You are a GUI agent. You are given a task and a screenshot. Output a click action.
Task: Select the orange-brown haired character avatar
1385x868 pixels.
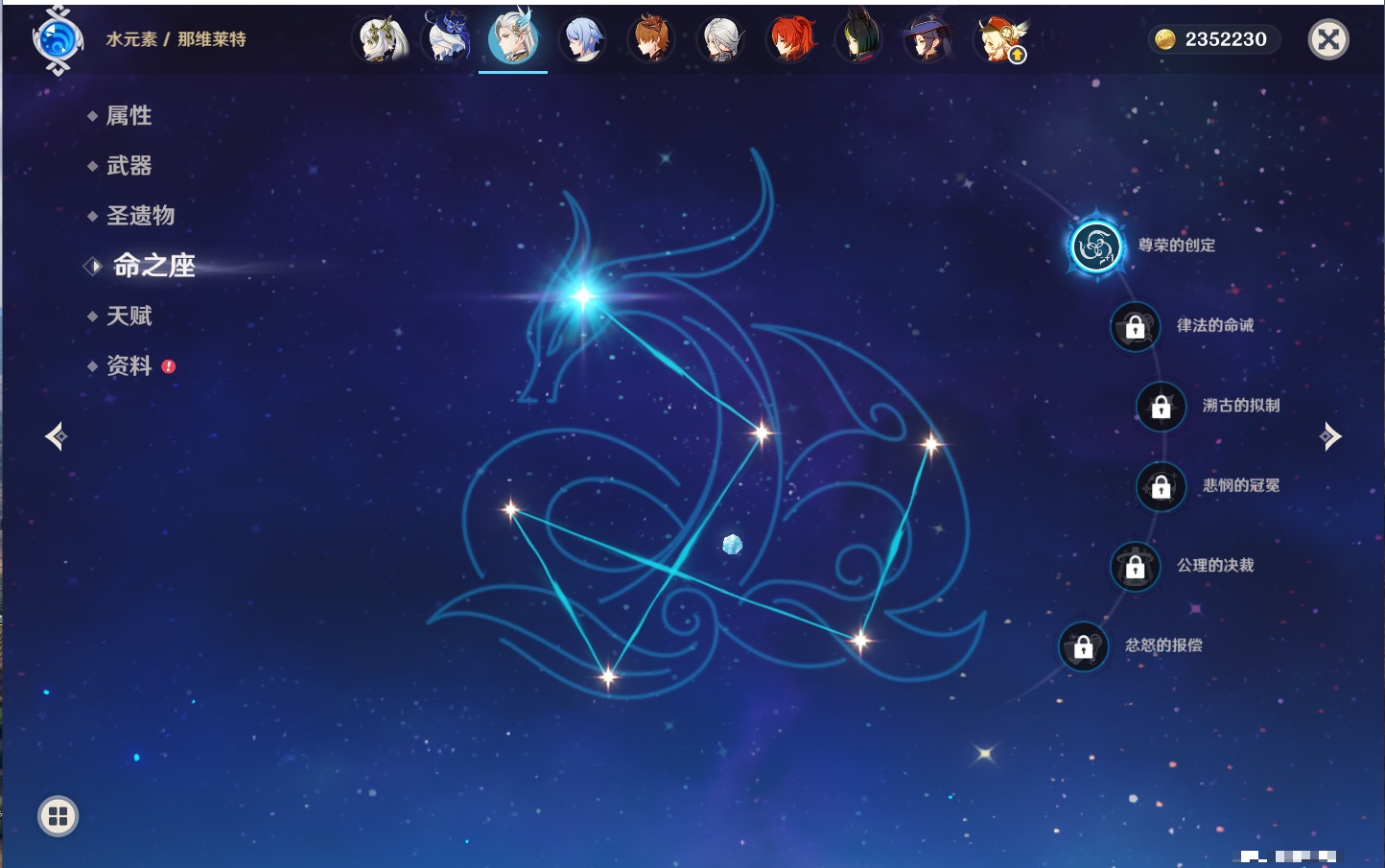(651, 40)
